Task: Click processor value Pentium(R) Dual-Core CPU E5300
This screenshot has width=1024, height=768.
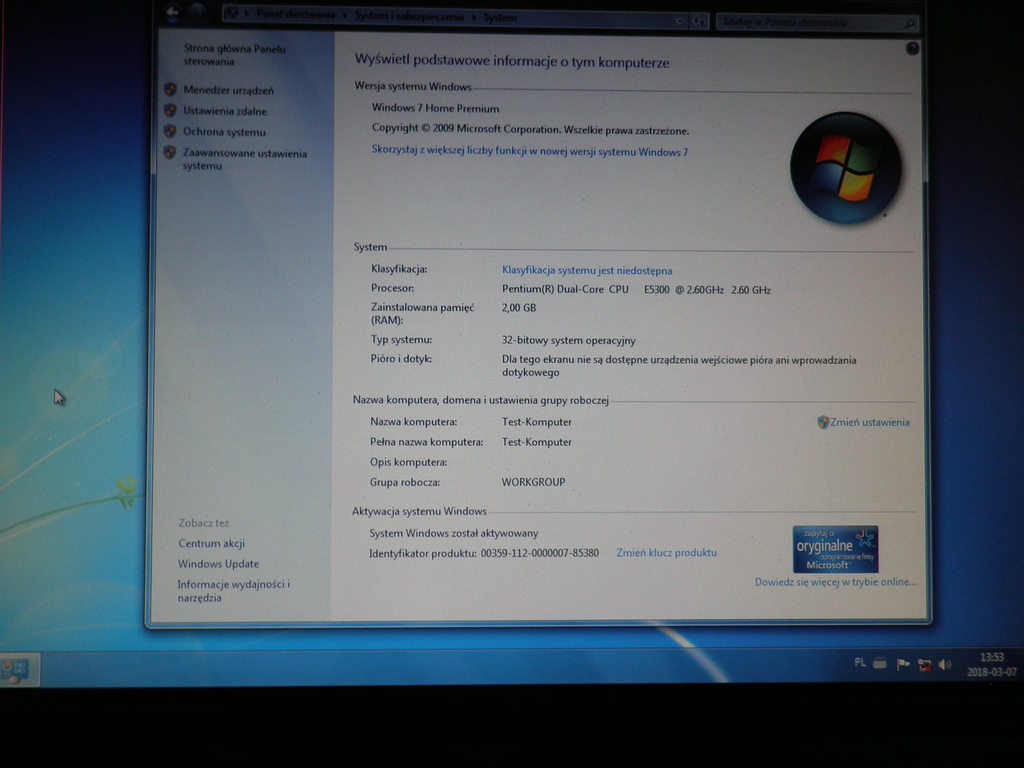Action: 636,289
